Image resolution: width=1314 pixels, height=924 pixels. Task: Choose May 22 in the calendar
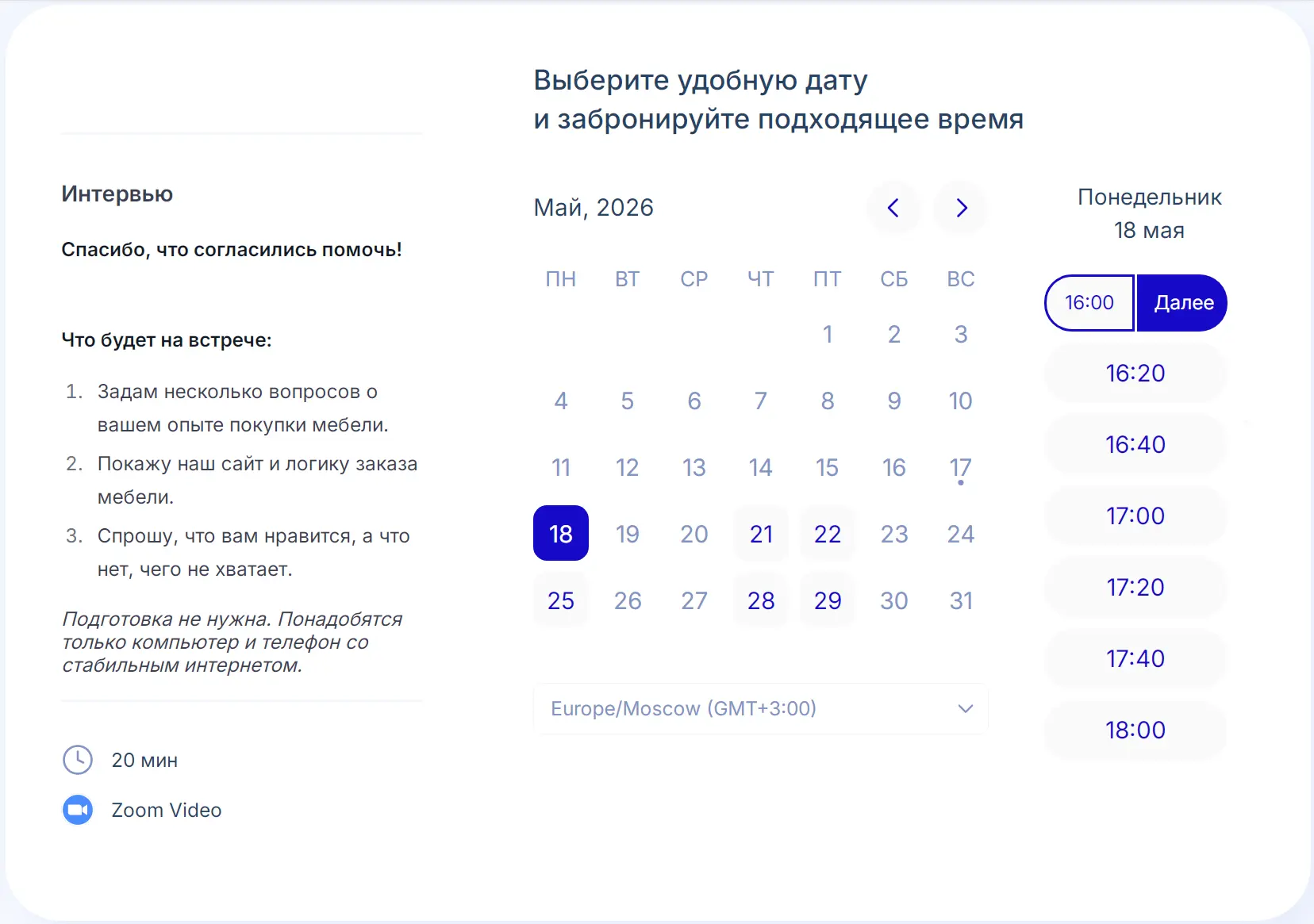(x=828, y=534)
